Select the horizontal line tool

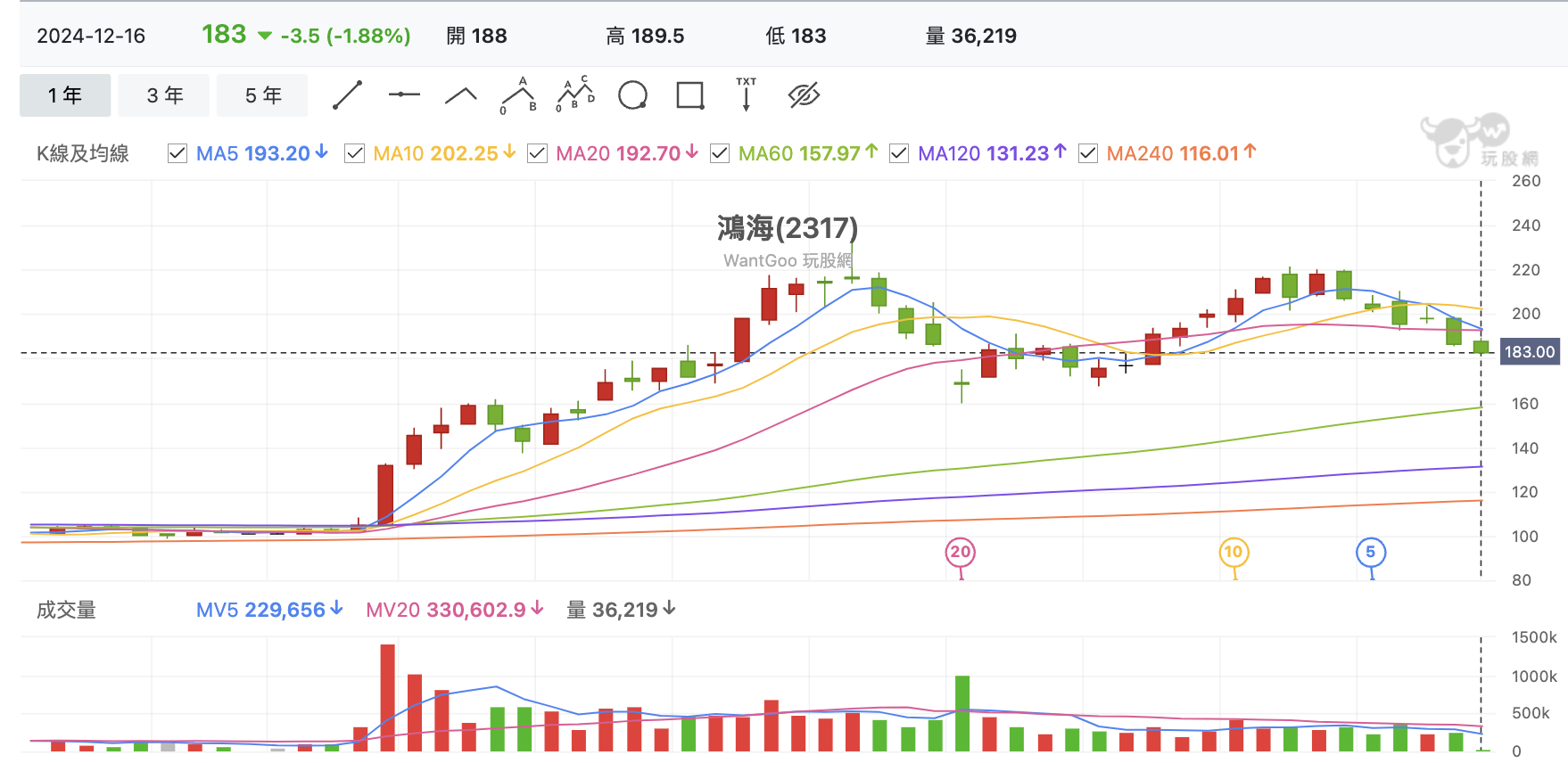(404, 94)
